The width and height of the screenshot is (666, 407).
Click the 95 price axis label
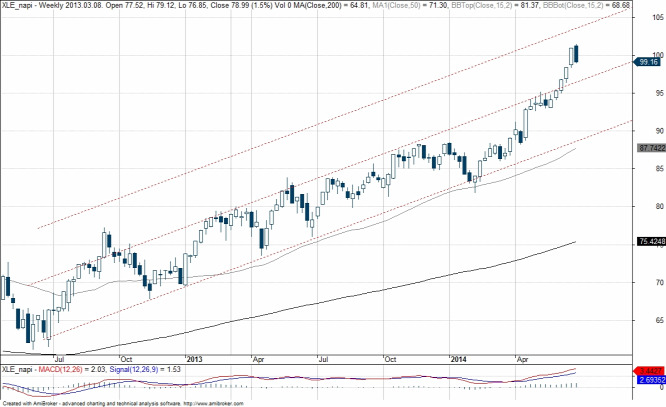659,93
